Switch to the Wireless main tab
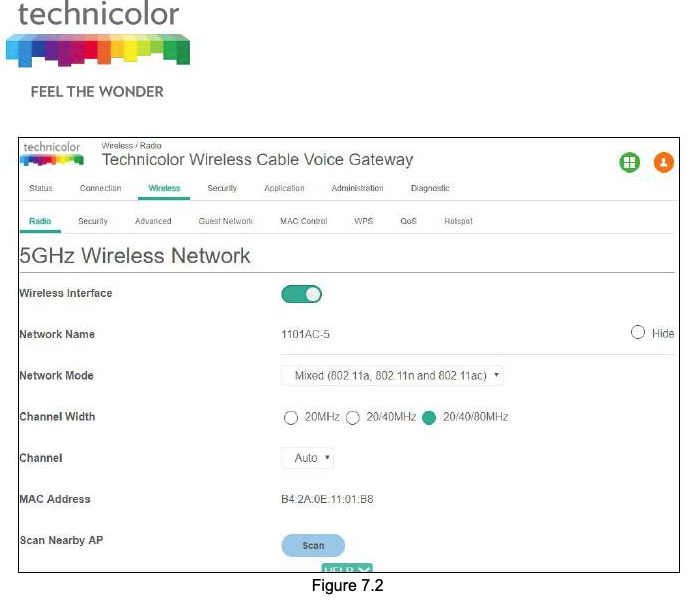The image size is (692, 604). coord(164,188)
